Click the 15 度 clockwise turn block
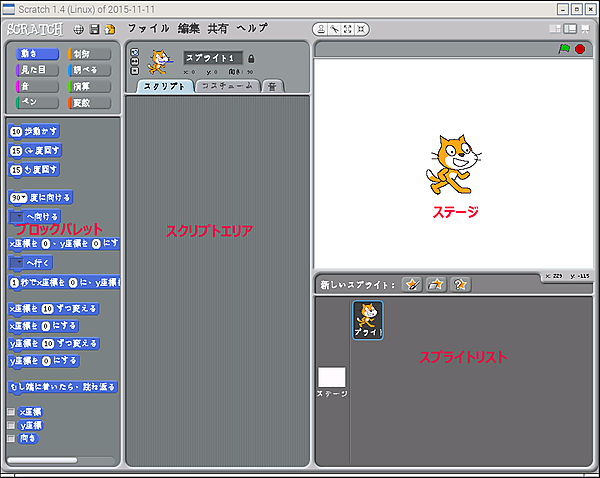The image size is (600, 478). click(35, 151)
